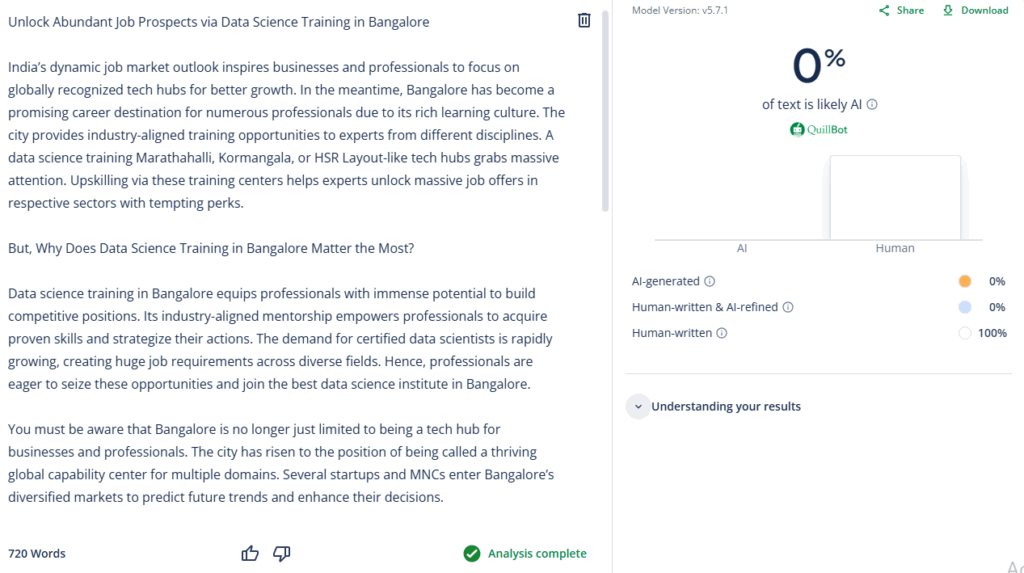The height and width of the screenshot is (573, 1024).
Task: Click the blue AI-refined color dot
Action: click(x=964, y=308)
